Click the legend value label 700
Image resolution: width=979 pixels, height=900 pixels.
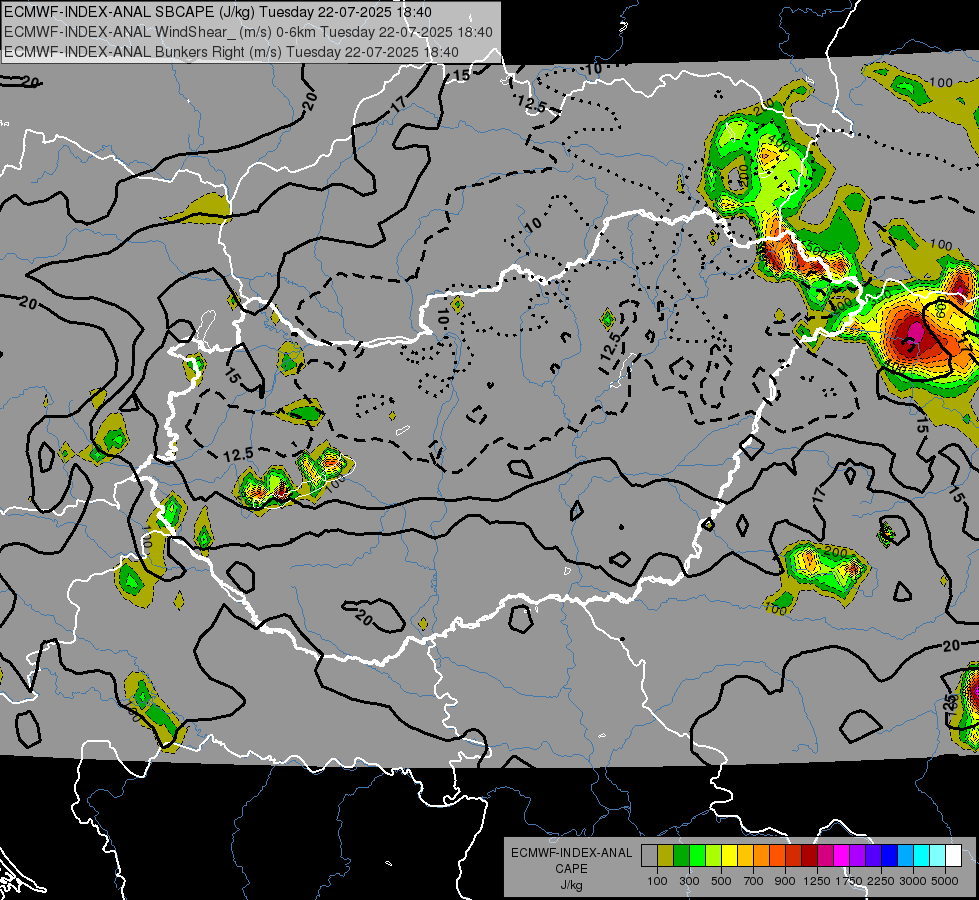pos(754,881)
